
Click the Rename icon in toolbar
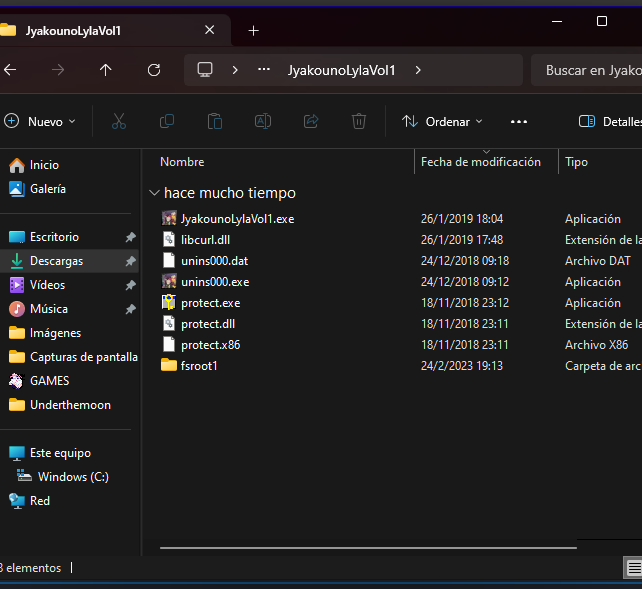263,122
